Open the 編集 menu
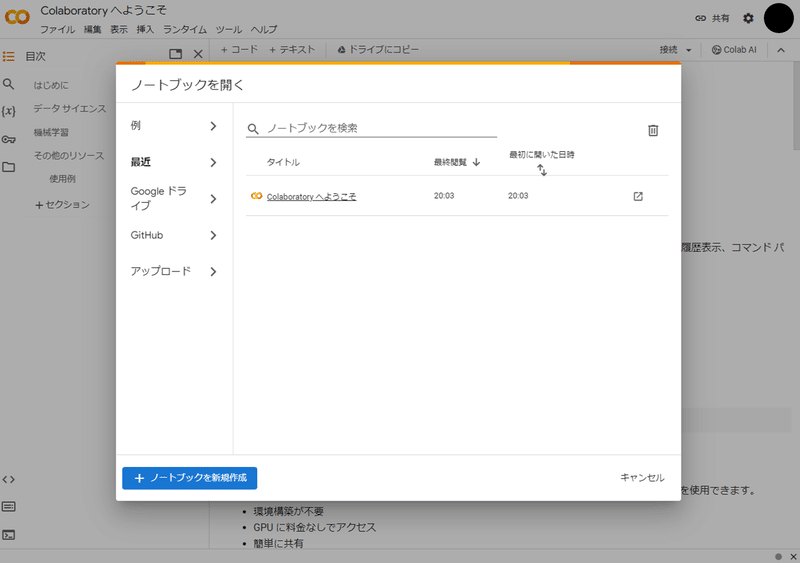The image size is (800, 563). (x=92, y=30)
